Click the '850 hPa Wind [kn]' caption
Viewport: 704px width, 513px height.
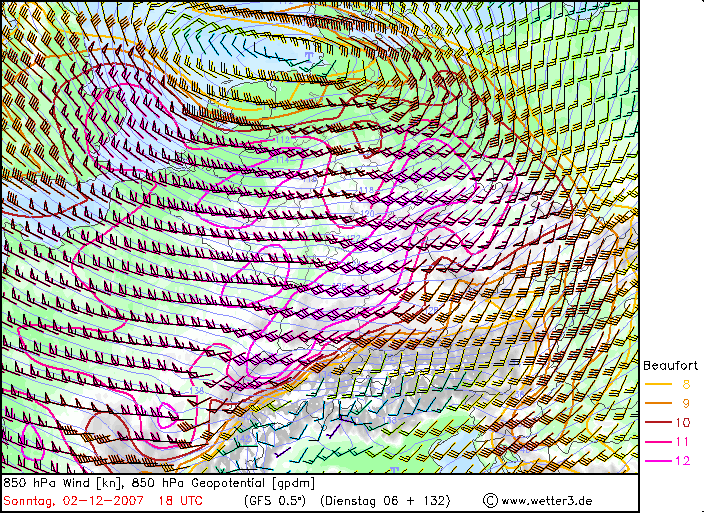tap(63, 483)
